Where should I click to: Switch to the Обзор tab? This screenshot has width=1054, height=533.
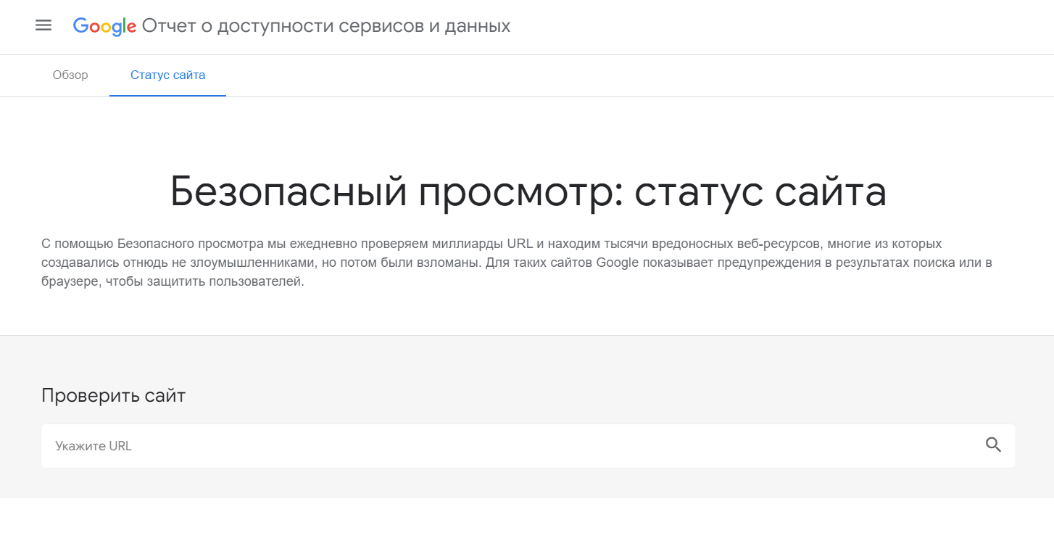pyautogui.click(x=71, y=75)
